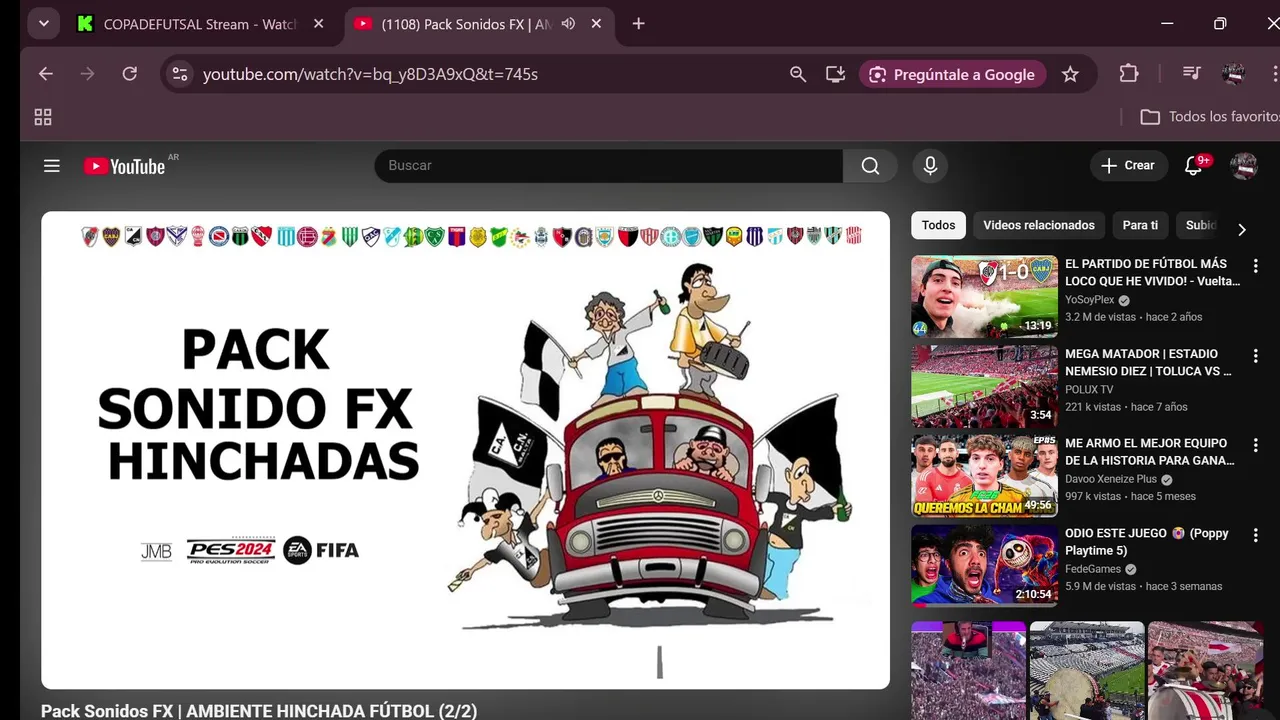Go to YouTube home via logo

point(125,166)
